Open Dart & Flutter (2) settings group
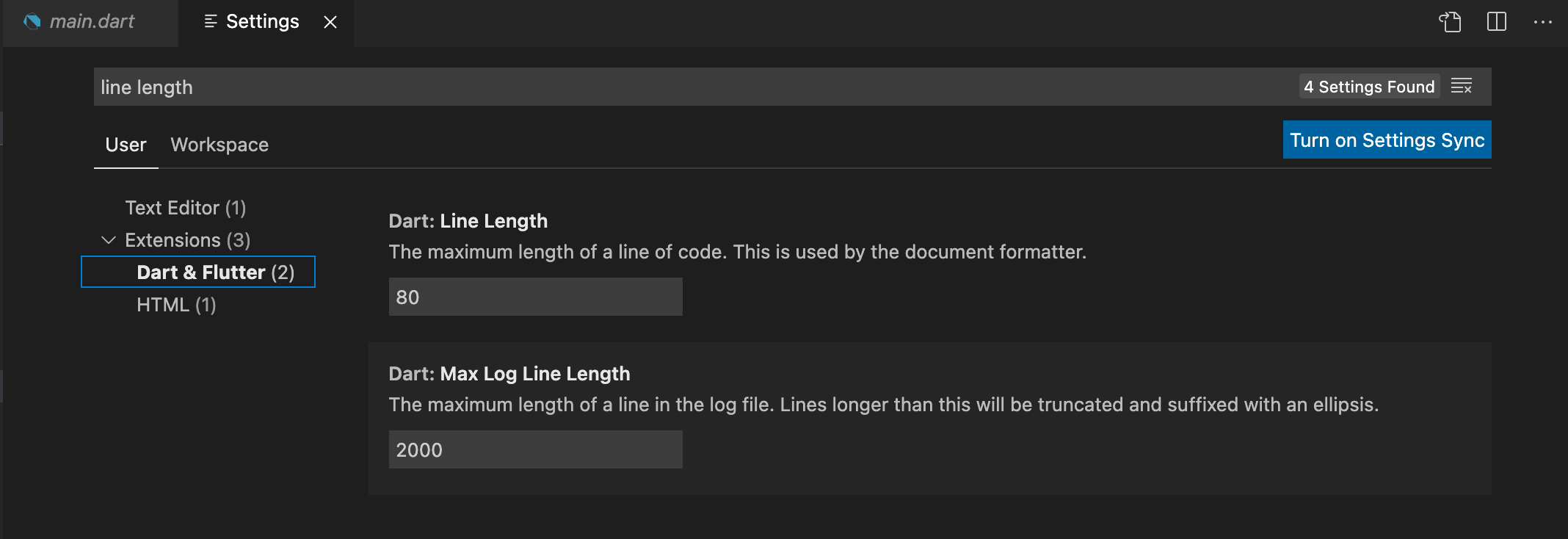 click(215, 272)
